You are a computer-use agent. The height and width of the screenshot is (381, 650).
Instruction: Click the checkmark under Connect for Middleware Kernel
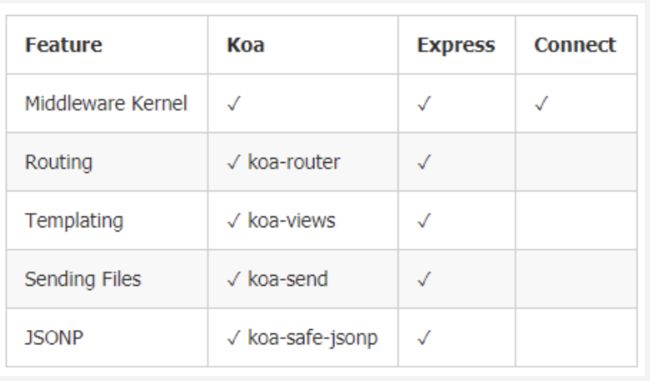541,103
